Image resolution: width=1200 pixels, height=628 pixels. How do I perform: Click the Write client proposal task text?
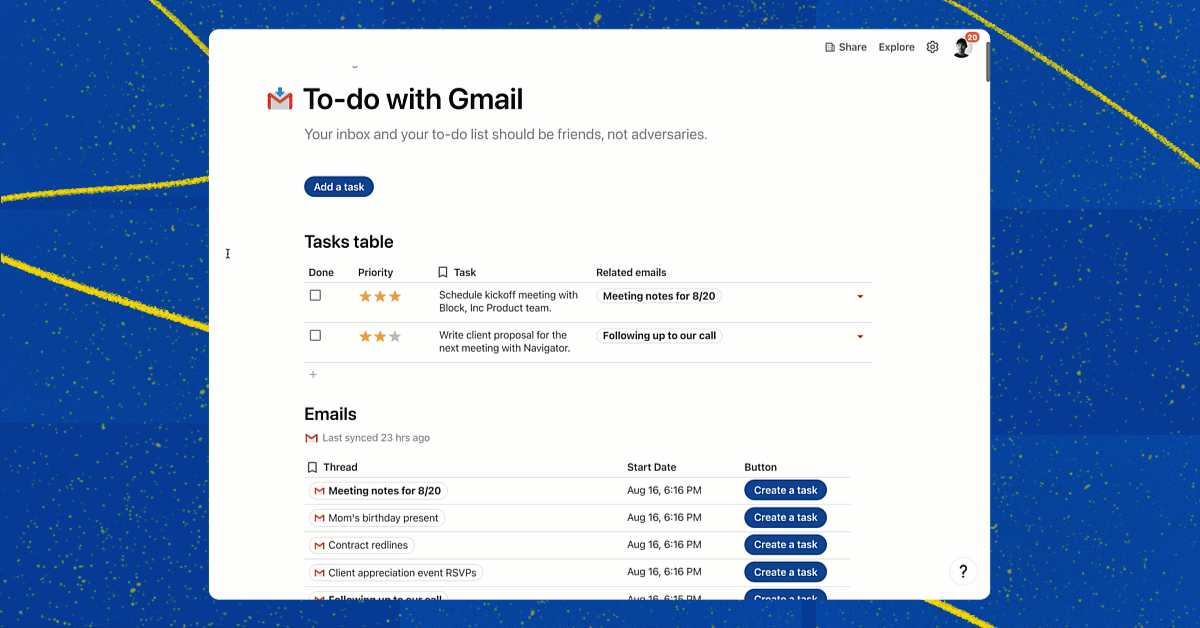pos(505,342)
